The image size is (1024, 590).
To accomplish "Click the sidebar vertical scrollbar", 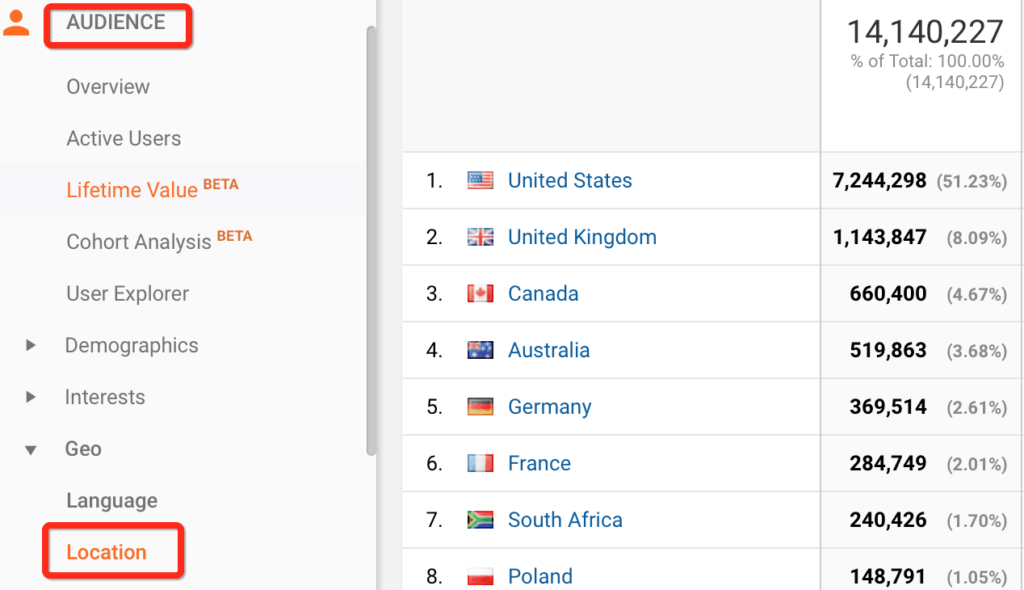I will pos(371,240).
